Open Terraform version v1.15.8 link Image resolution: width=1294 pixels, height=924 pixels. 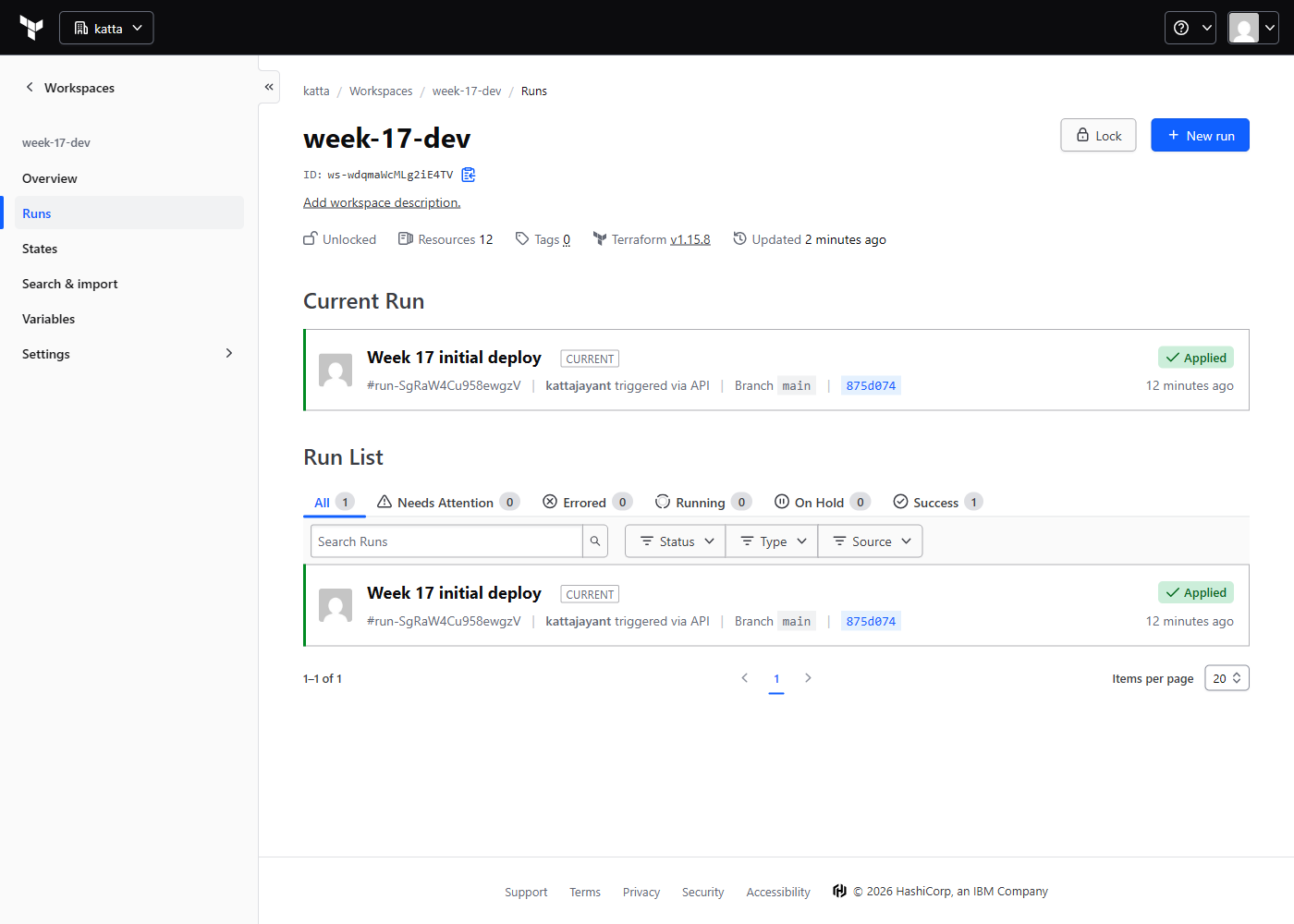pos(690,239)
